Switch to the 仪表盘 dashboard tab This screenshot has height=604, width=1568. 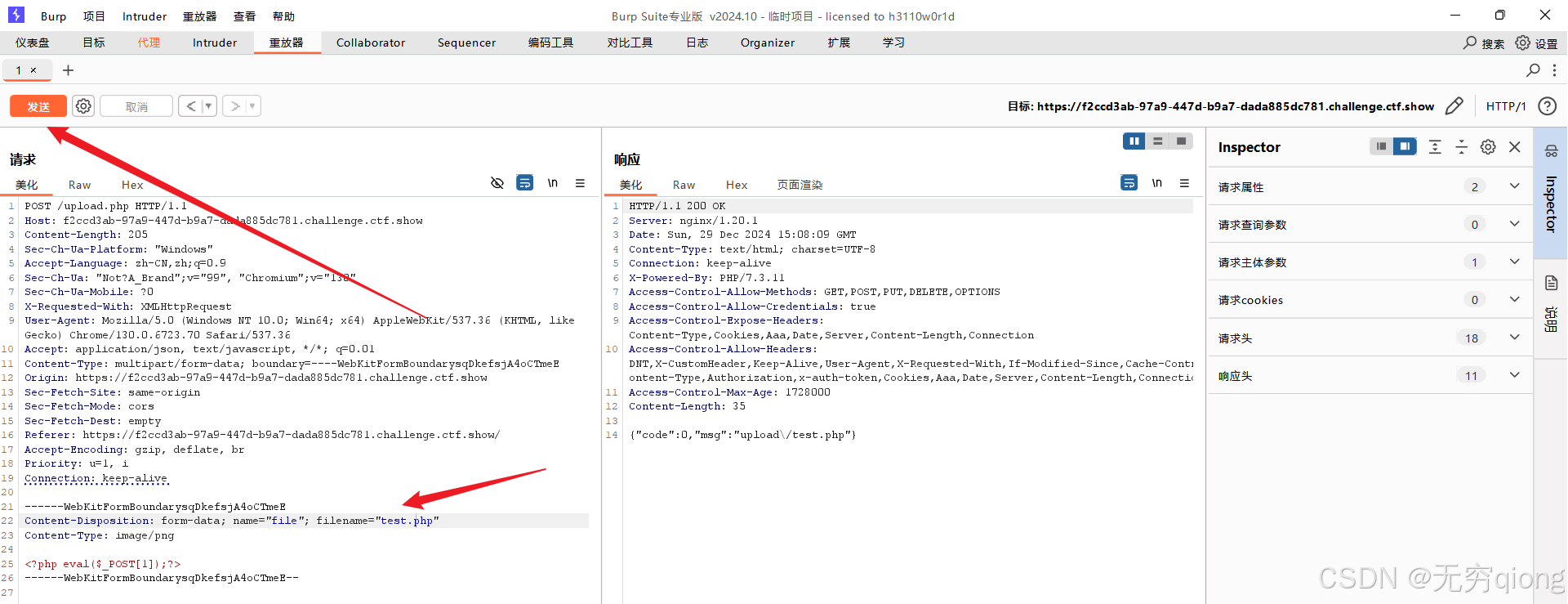click(x=33, y=43)
